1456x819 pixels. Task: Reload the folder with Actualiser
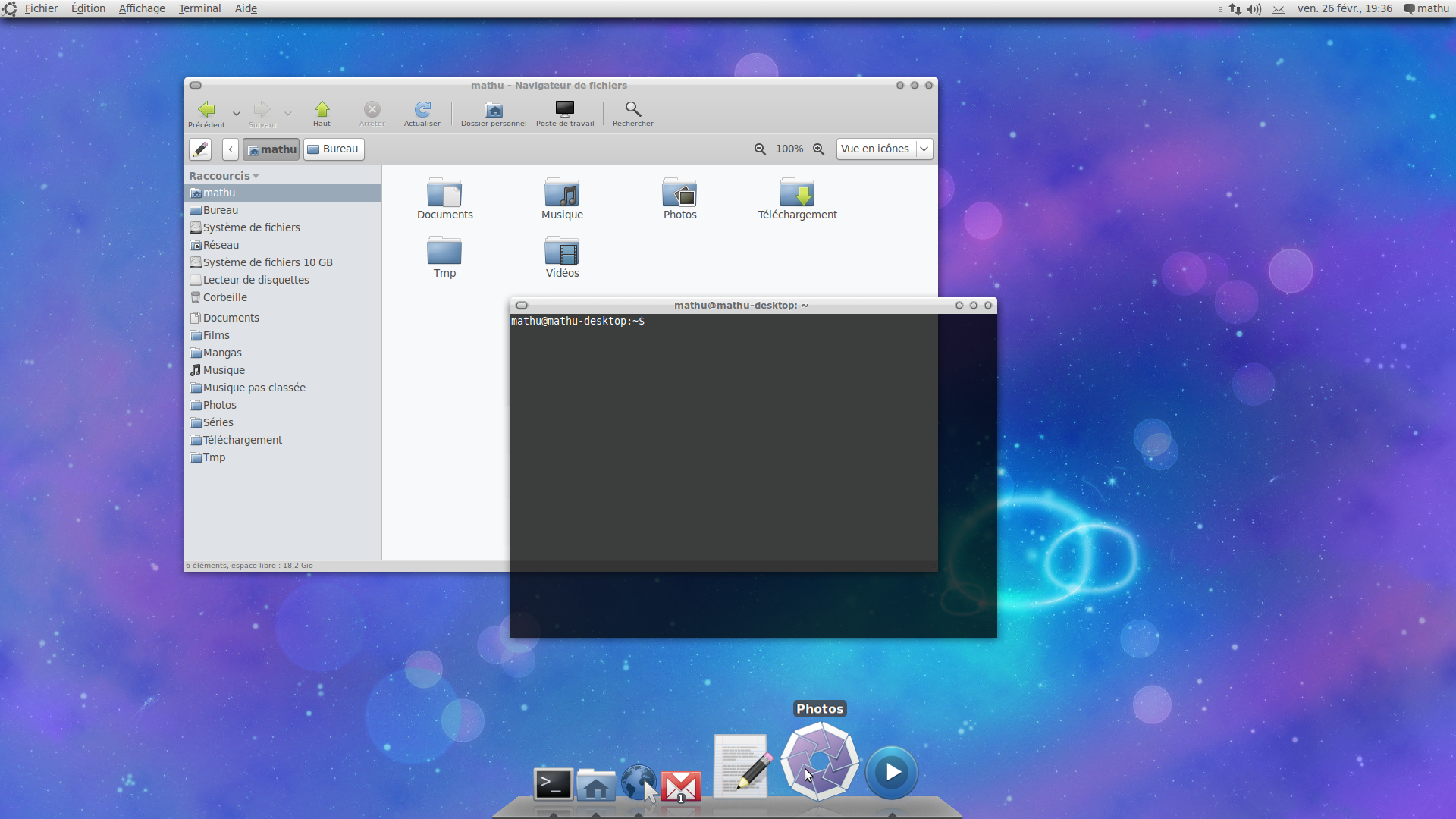[x=422, y=114]
